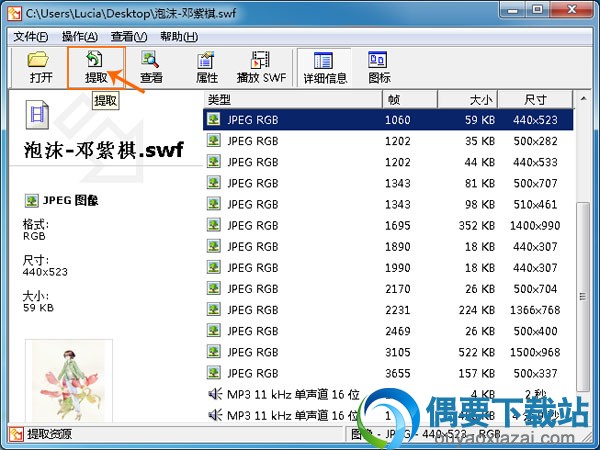Image resolution: width=600 pixels, height=450 pixels.
Task: Click the speaker icon of the 4 KB MP3 row
Action: coord(215,394)
